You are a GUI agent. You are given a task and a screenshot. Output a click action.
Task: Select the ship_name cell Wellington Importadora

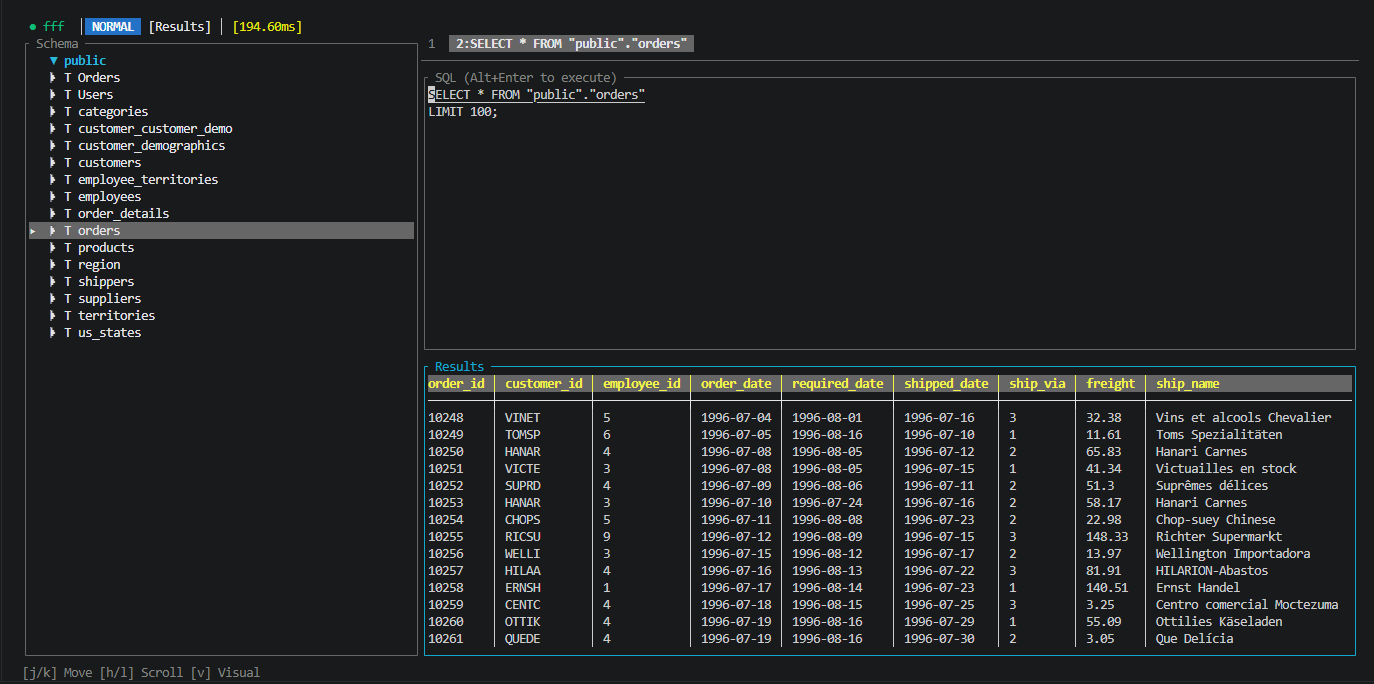click(1233, 554)
